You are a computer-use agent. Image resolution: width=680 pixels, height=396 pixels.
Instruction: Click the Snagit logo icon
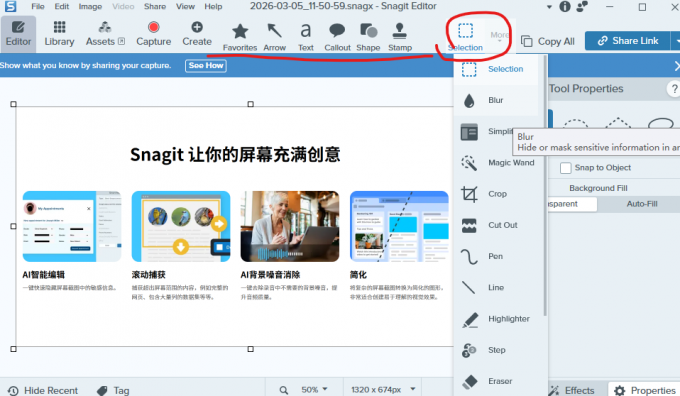(10, 7)
